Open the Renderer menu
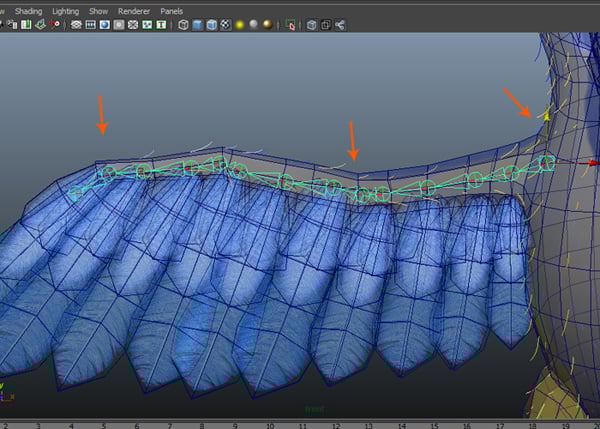The image size is (600, 429). tap(133, 10)
